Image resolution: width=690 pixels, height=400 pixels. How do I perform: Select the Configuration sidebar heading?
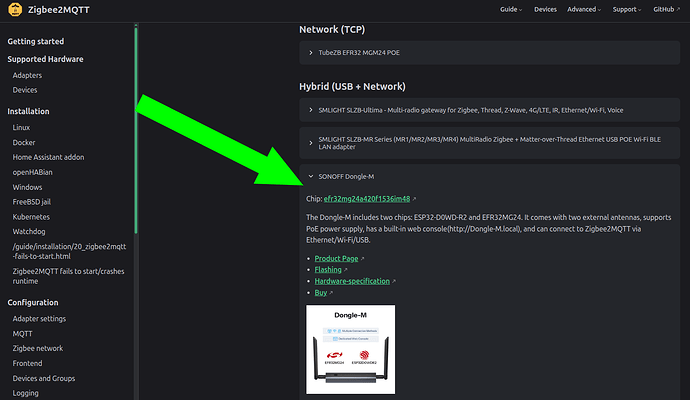click(x=33, y=303)
